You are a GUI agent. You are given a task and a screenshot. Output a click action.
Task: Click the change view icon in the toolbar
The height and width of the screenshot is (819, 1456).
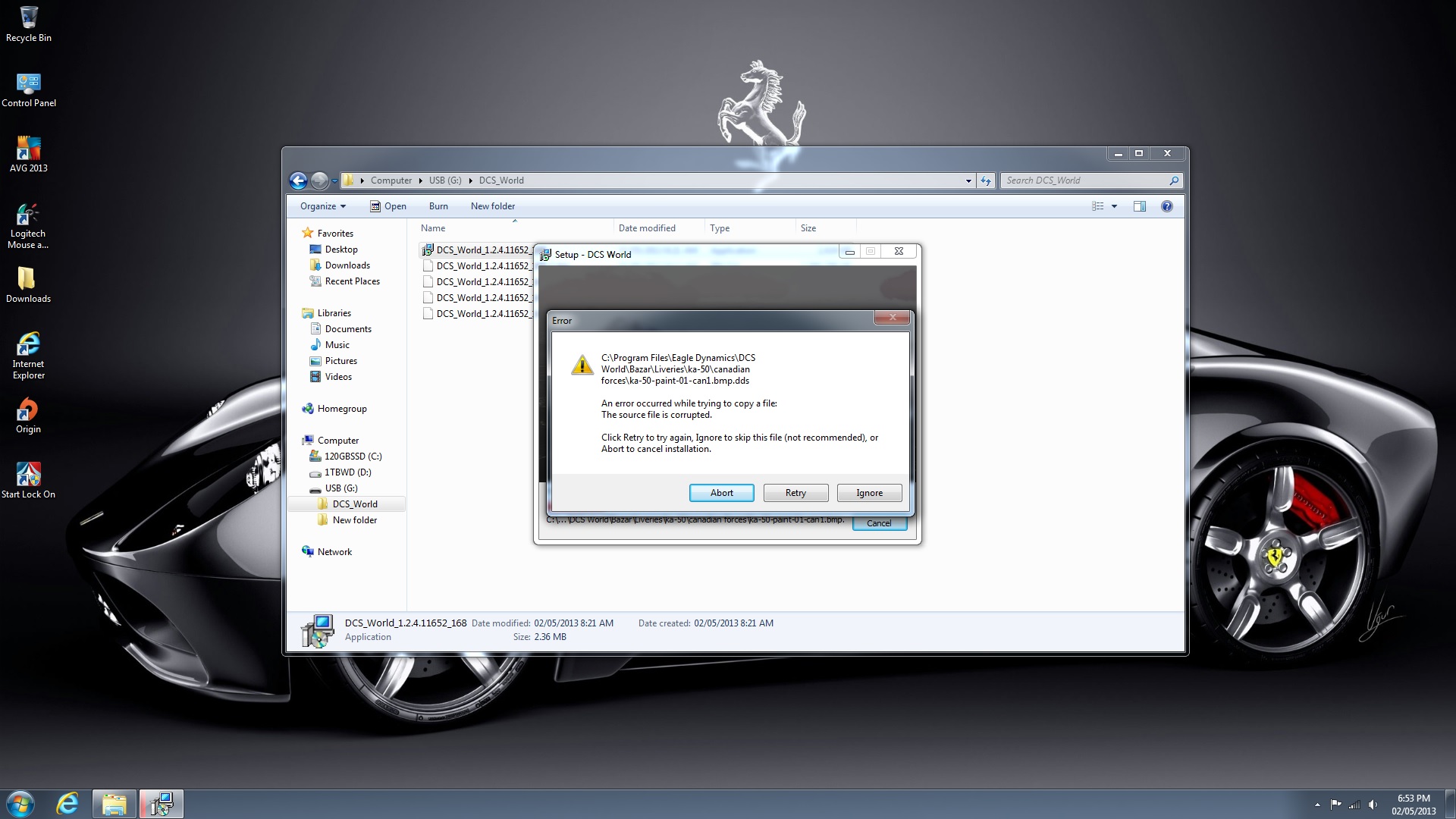(x=1097, y=206)
